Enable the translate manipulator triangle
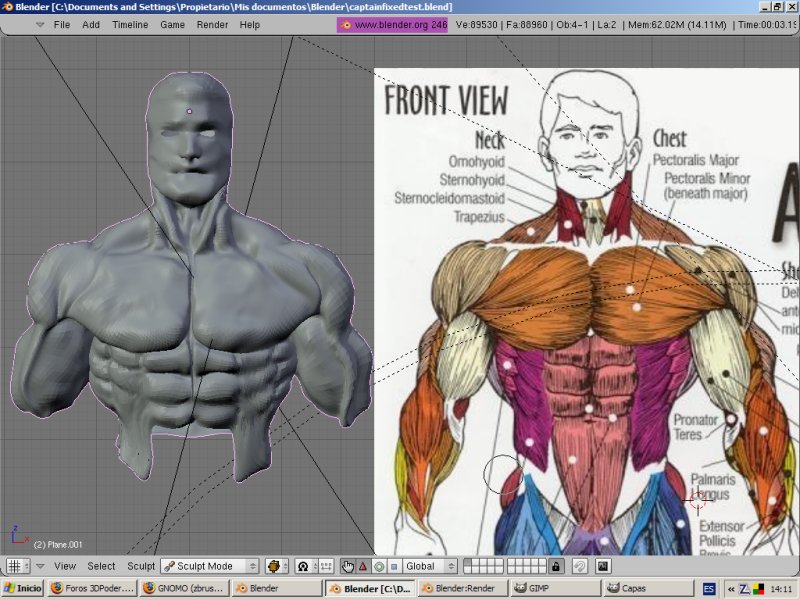 pyautogui.click(x=363, y=566)
